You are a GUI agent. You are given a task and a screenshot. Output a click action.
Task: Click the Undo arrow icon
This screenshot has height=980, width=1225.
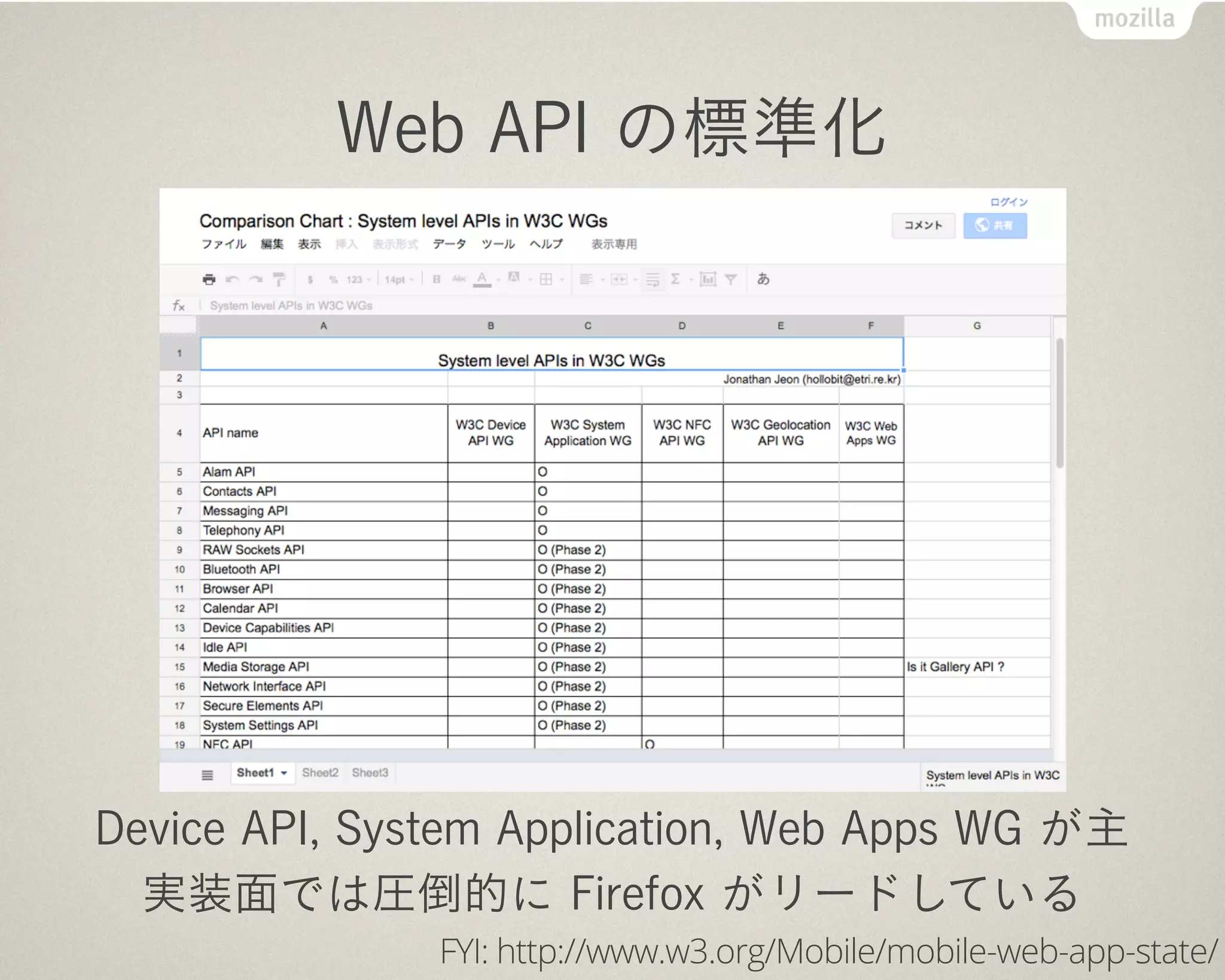click(232, 279)
